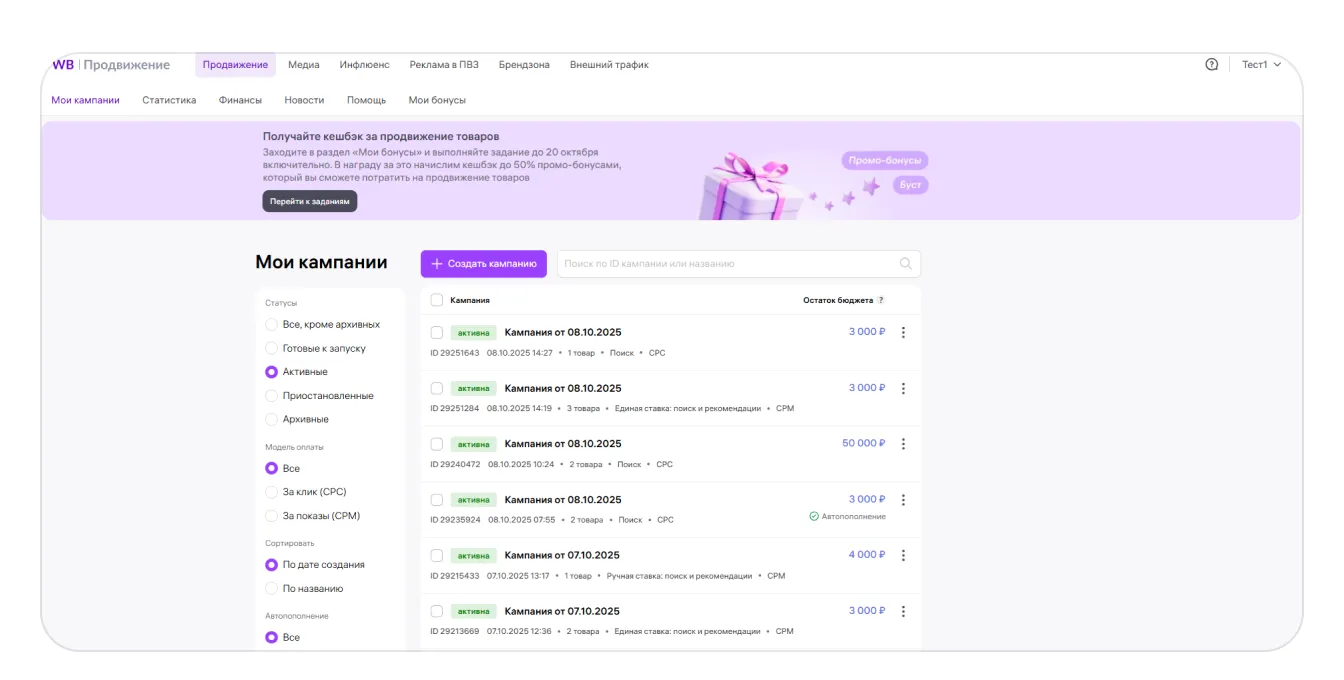The height and width of the screenshot is (680, 1344).
Task: Open the Мои бонусы tab
Action: tap(437, 100)
